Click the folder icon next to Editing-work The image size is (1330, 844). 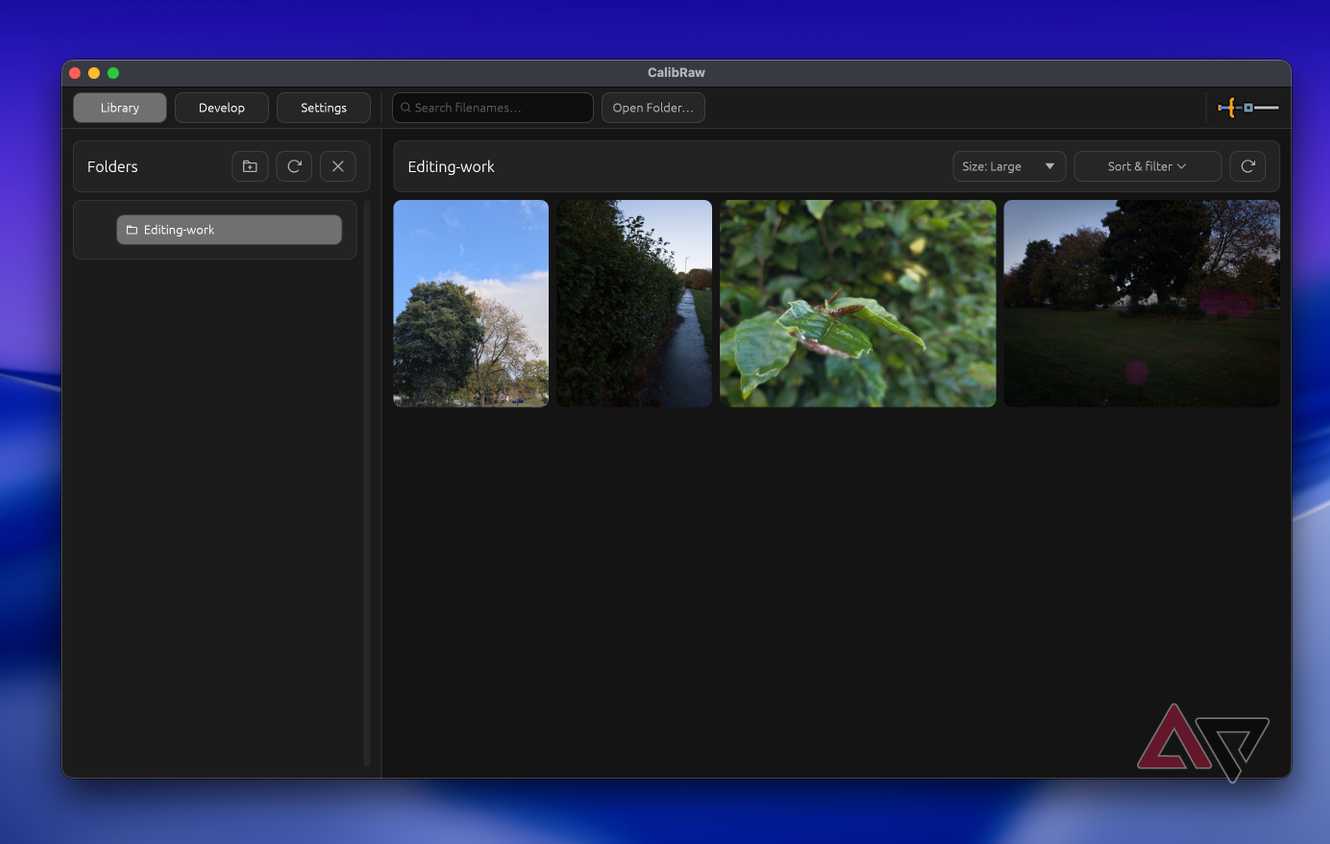[131, 230]
